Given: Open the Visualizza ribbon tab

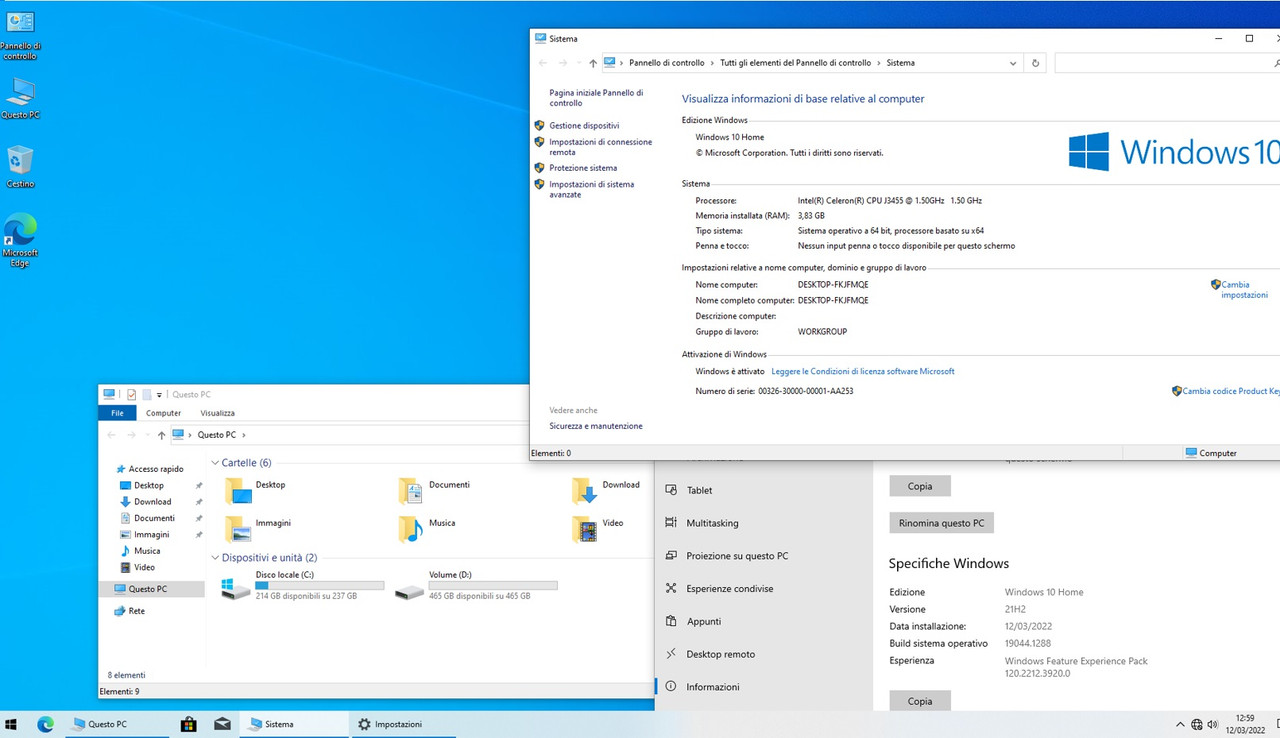Looking at the screenshot, I should coord(217,413).
